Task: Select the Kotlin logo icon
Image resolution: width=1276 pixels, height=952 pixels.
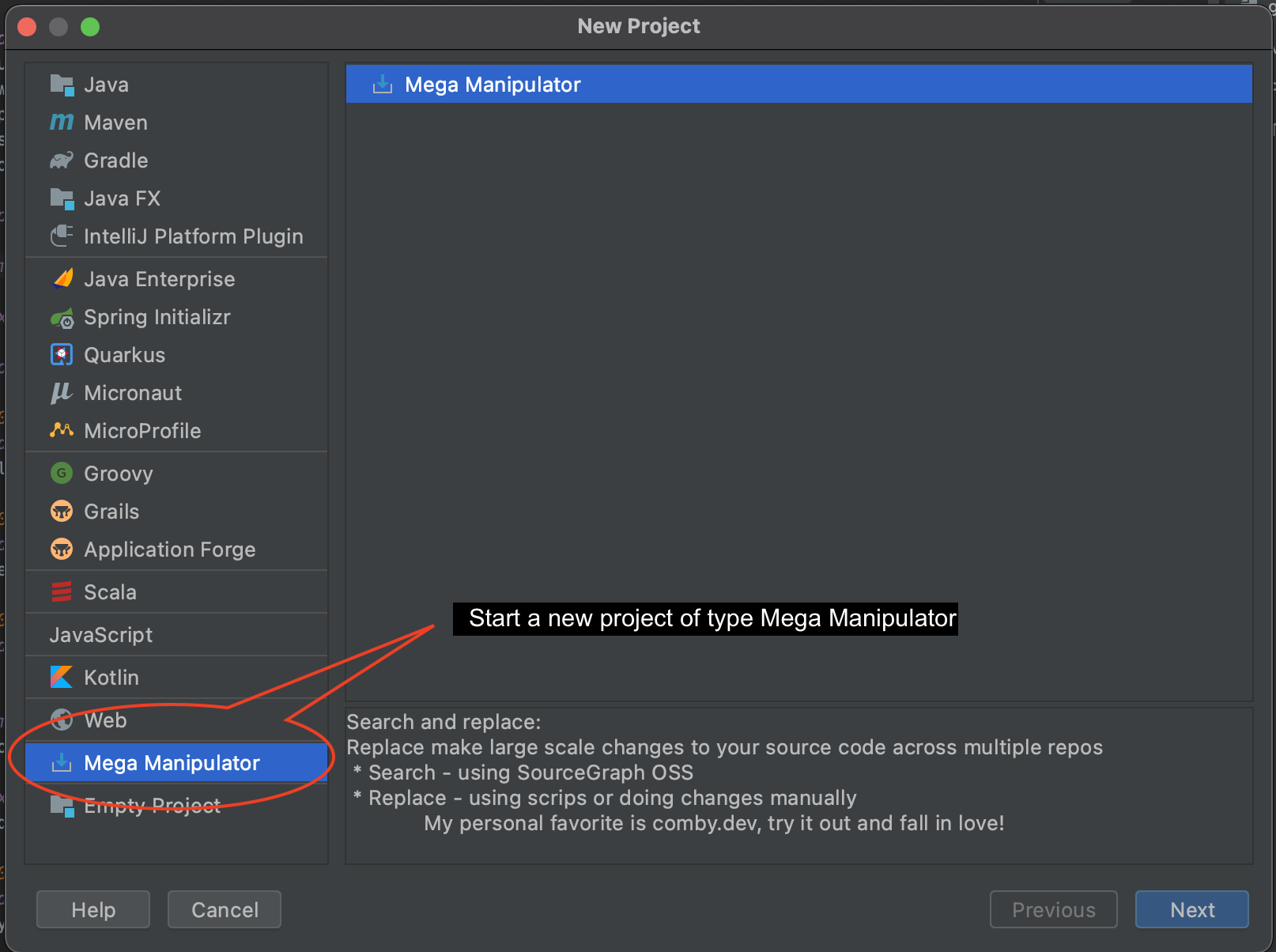Action: click(62, 677)
